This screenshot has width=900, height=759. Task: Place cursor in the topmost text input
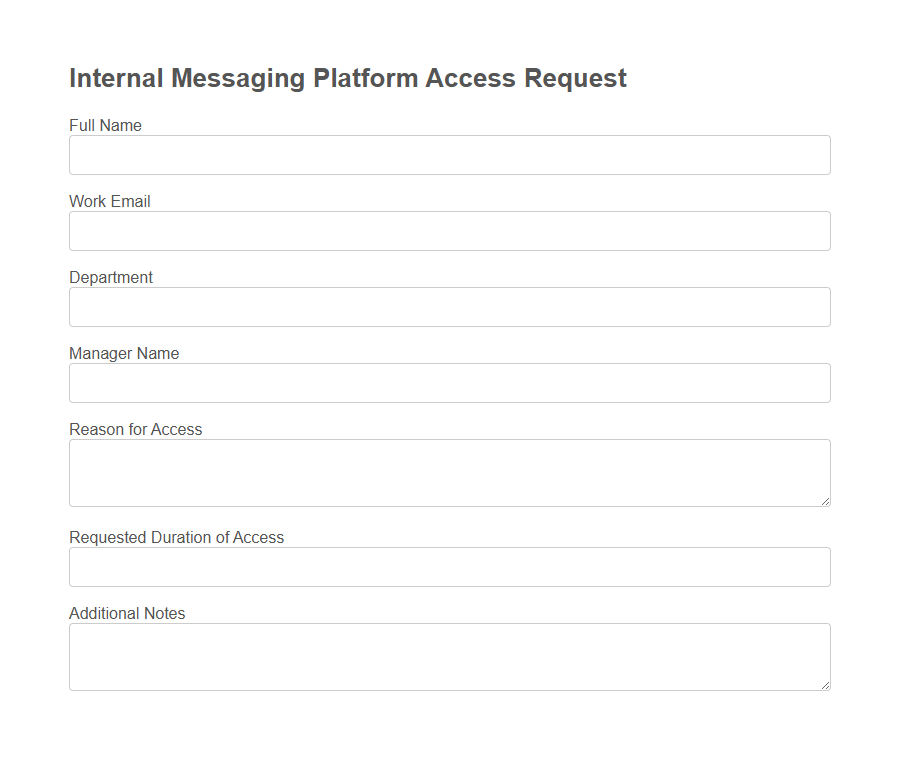point(449,155)
